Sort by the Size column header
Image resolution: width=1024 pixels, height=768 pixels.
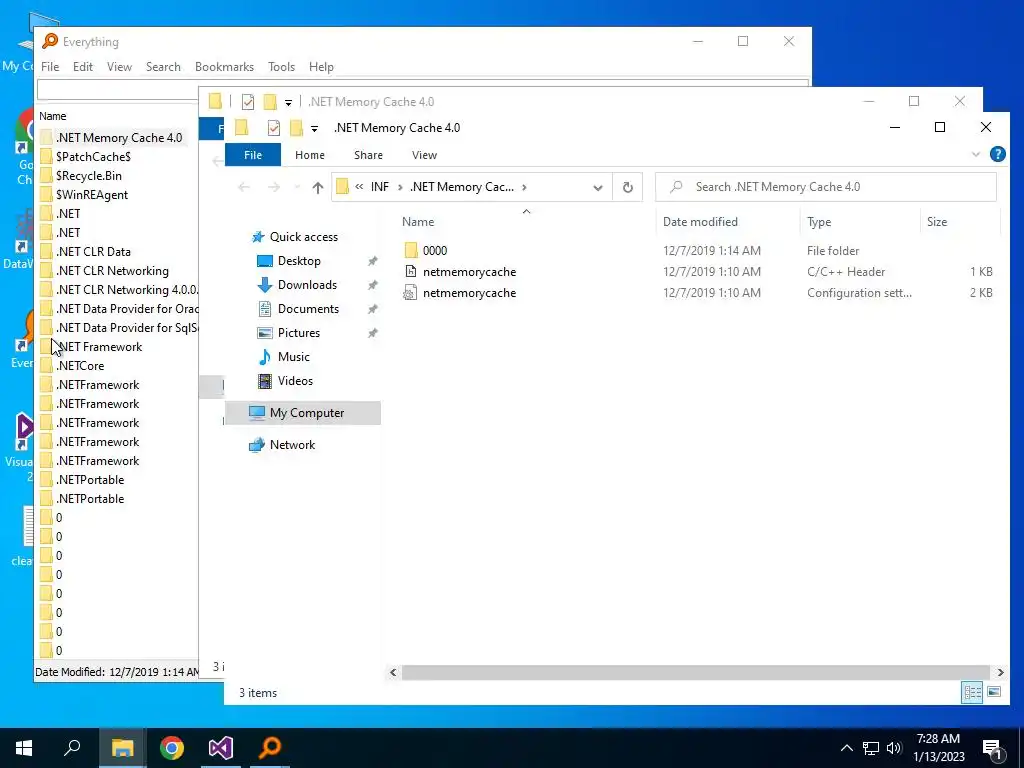[936, 222]
